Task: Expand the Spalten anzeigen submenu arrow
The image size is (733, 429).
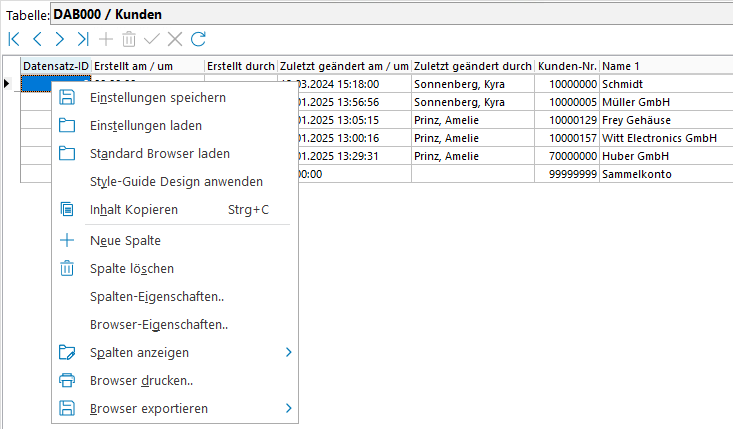Action: (x=288, y=353)
